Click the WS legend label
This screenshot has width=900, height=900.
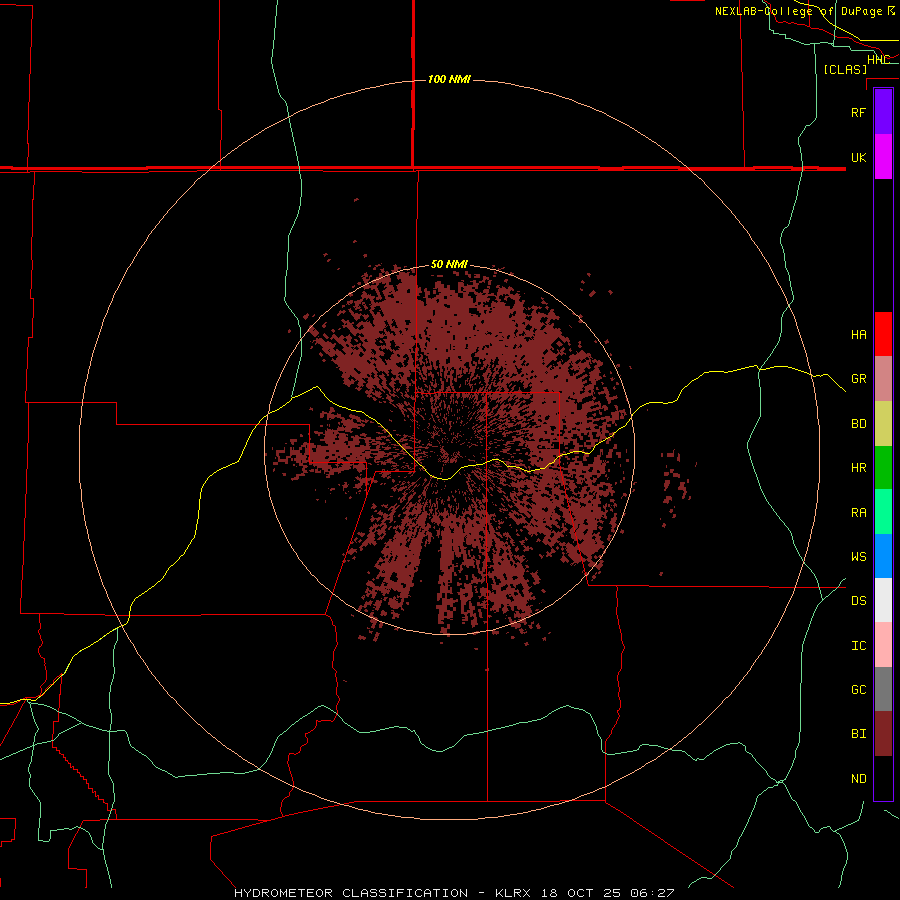pyautogui.click(x=858, y=557)
